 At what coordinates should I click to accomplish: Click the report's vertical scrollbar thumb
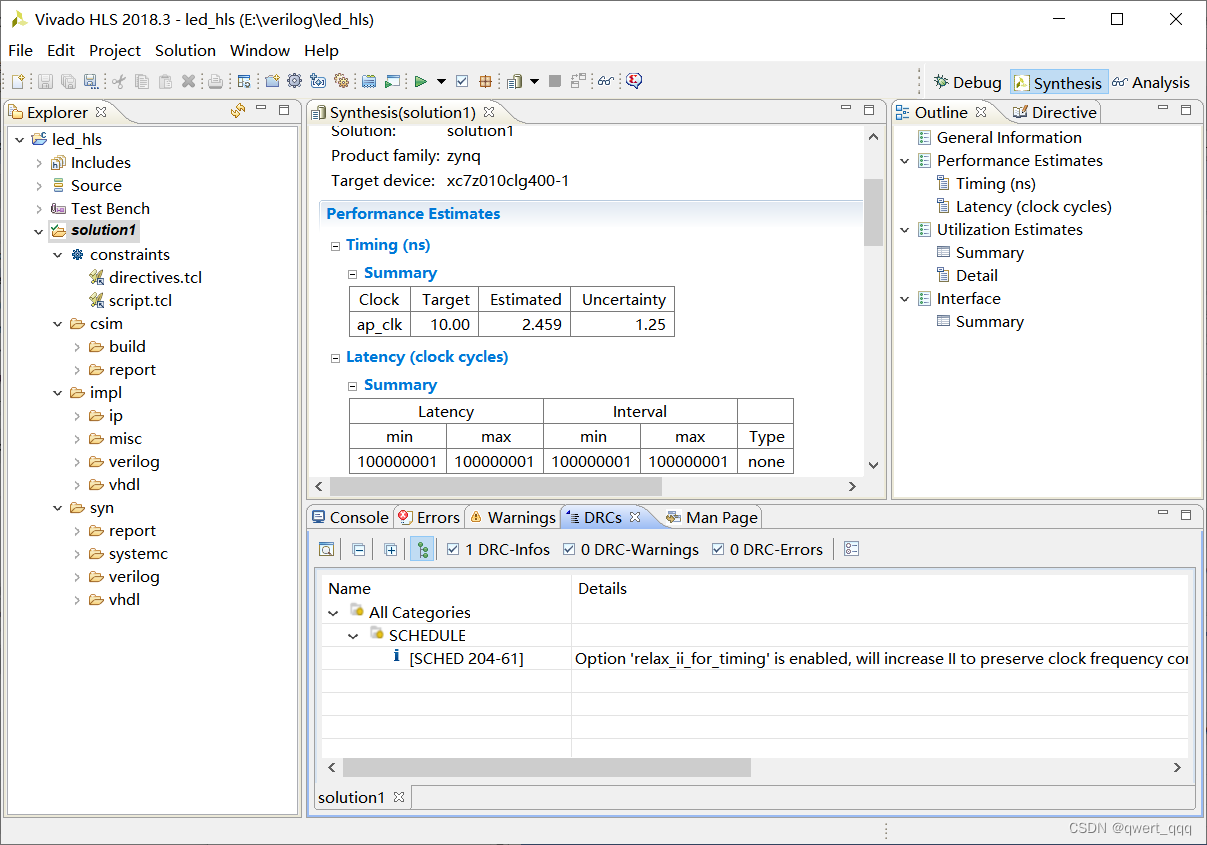[x=873, y=212]
